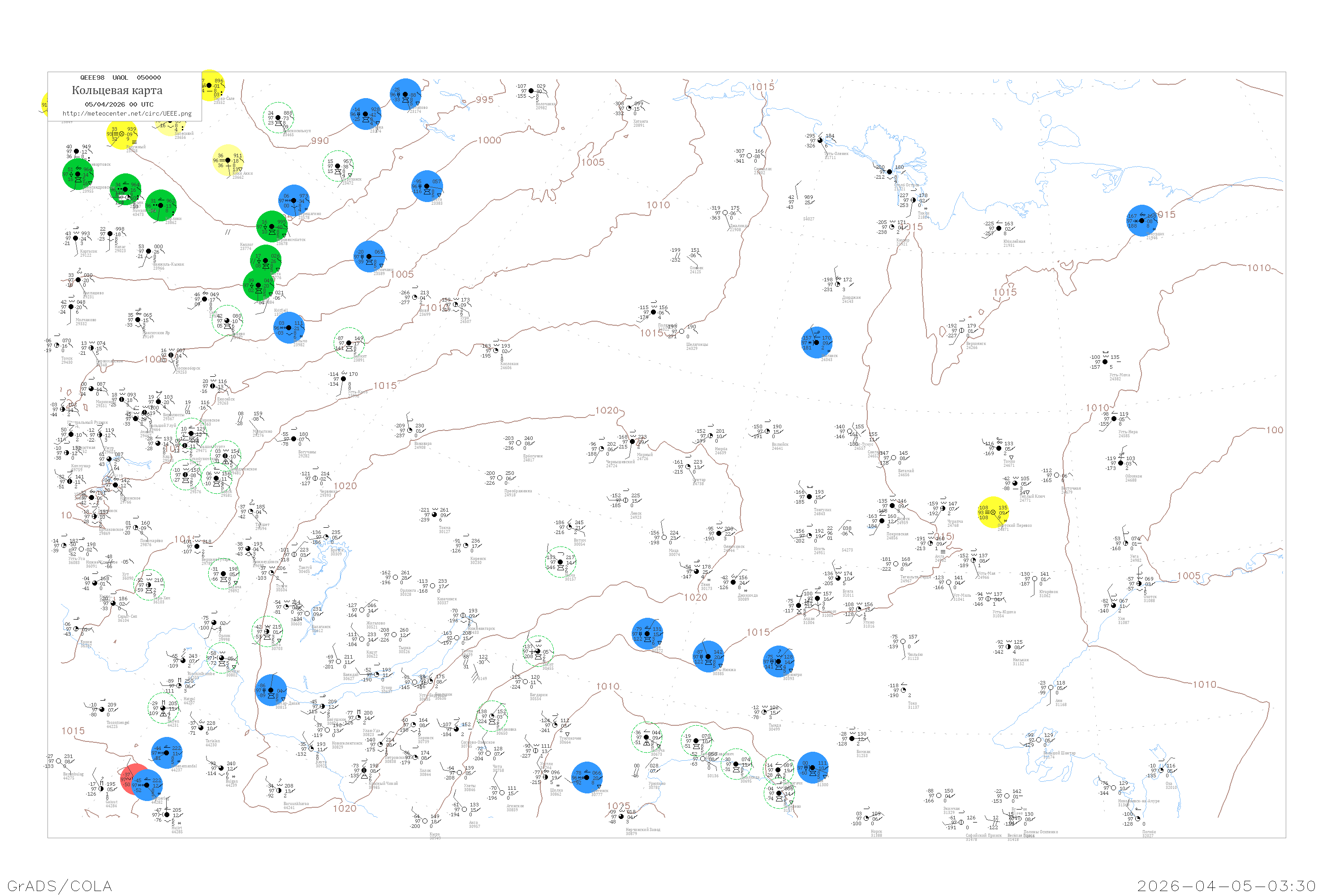The image size is (1344, 896).
Task: Click the dashed-circle Туруханск 23472 station
Action: pos(338,167)
